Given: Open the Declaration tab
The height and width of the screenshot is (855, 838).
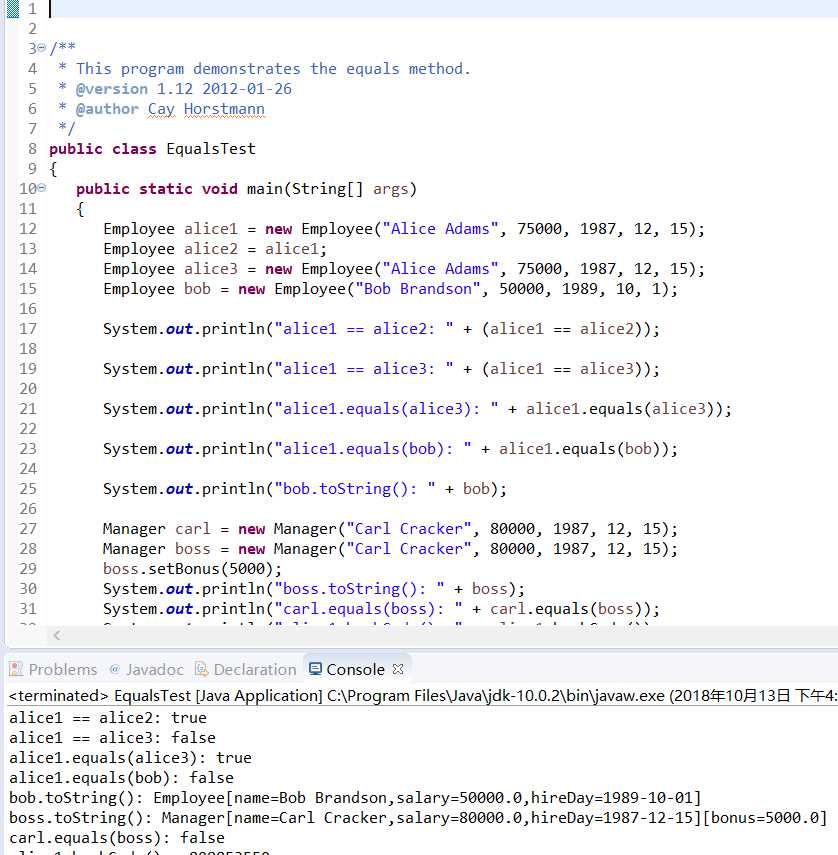Looking at the screenshot, I should click(x=245, y=669).
